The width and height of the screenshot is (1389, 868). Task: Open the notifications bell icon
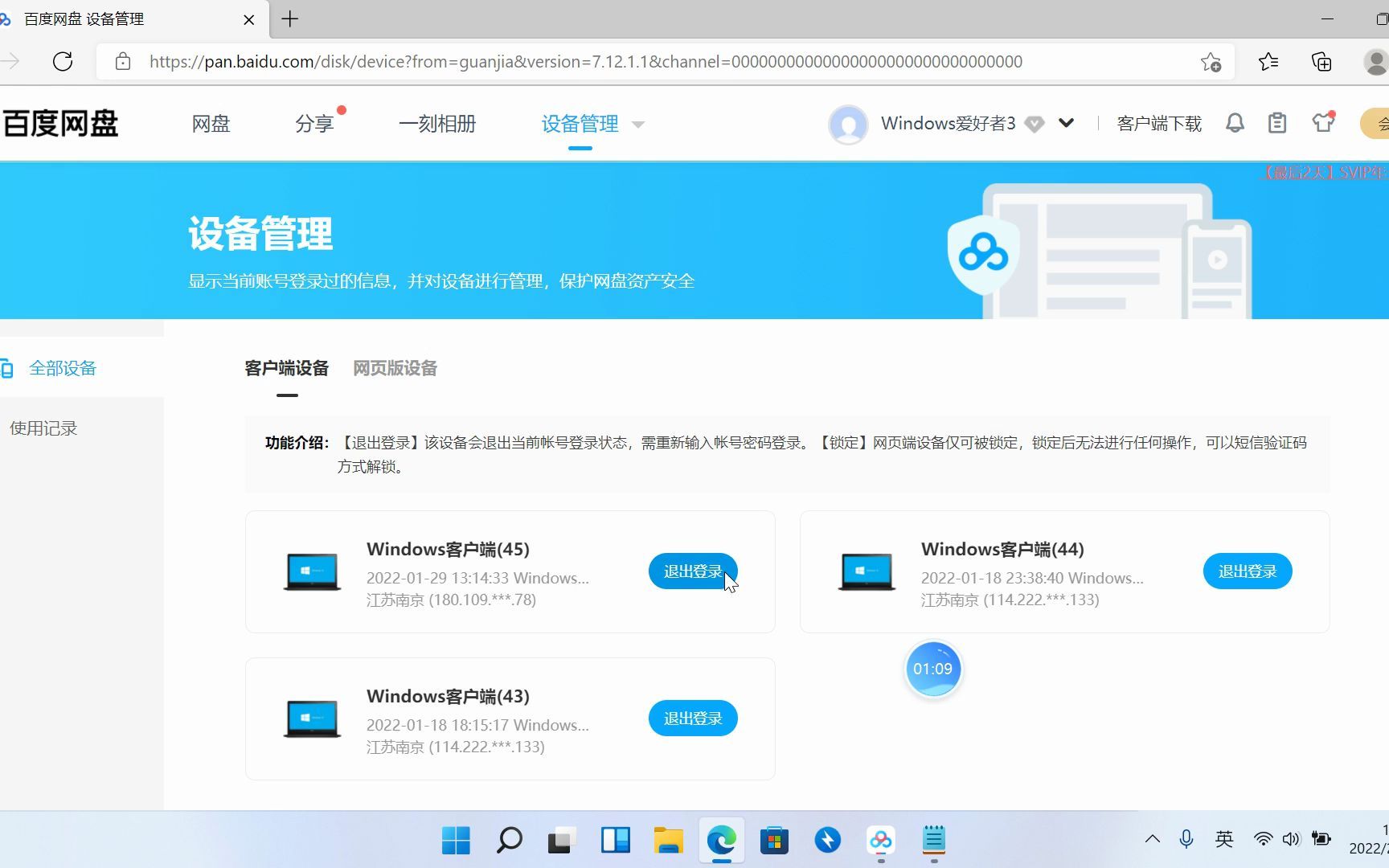[x=1235, y=123]
